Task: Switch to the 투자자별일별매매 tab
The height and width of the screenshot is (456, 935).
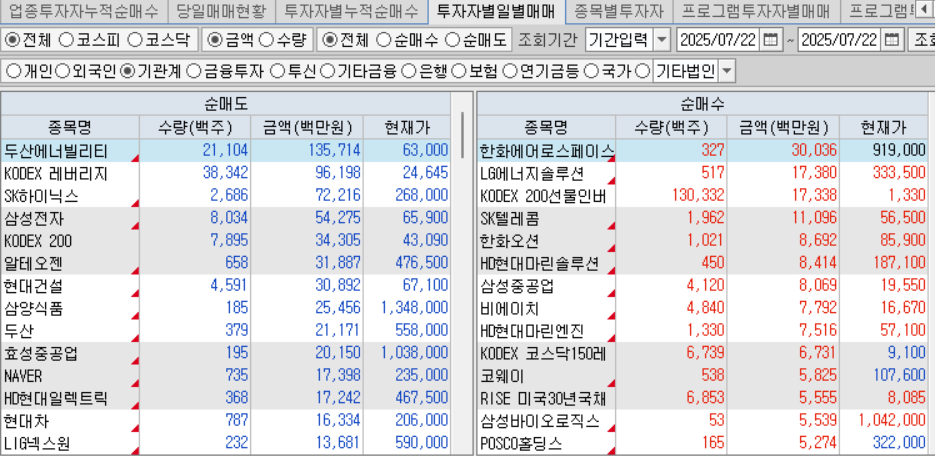Action: click(x=496, y=11)
